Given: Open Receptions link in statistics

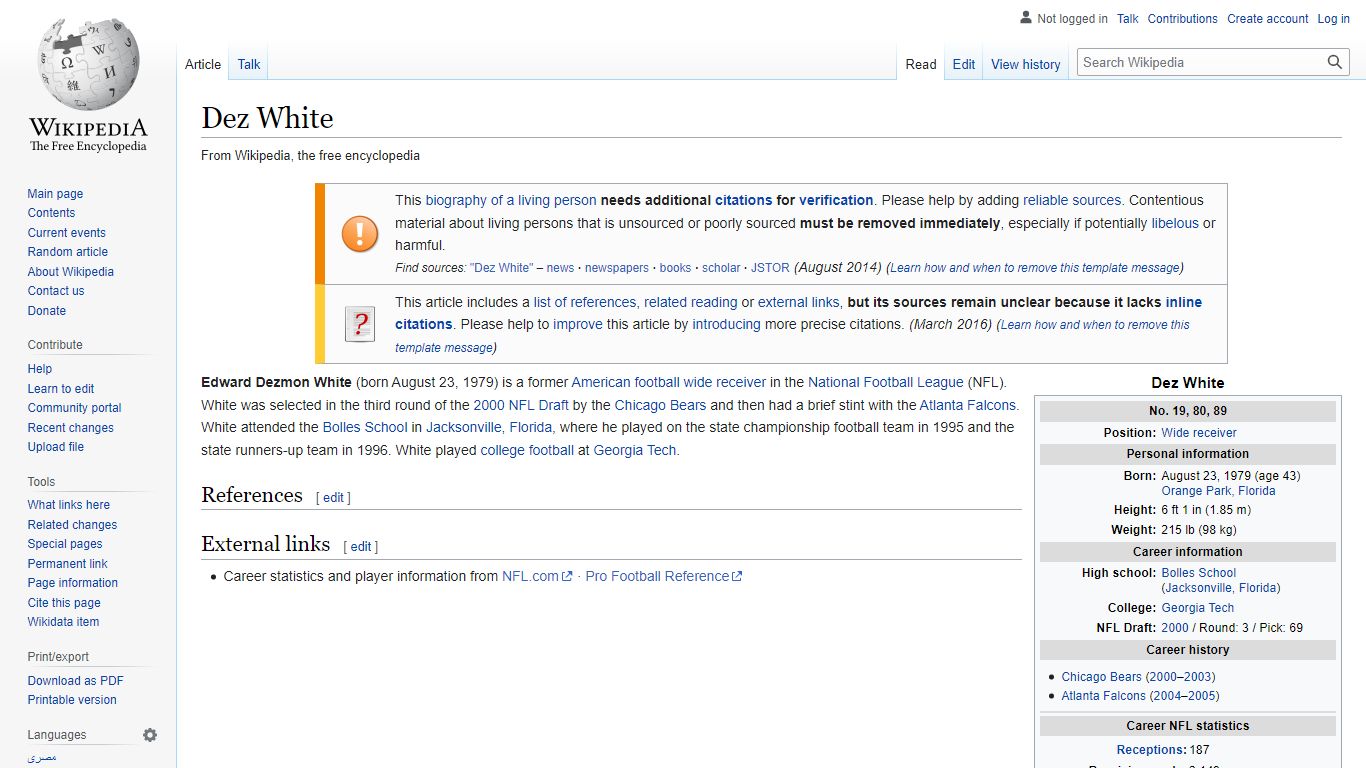Looking at the screenshot, I should [x=1151, y=750].
